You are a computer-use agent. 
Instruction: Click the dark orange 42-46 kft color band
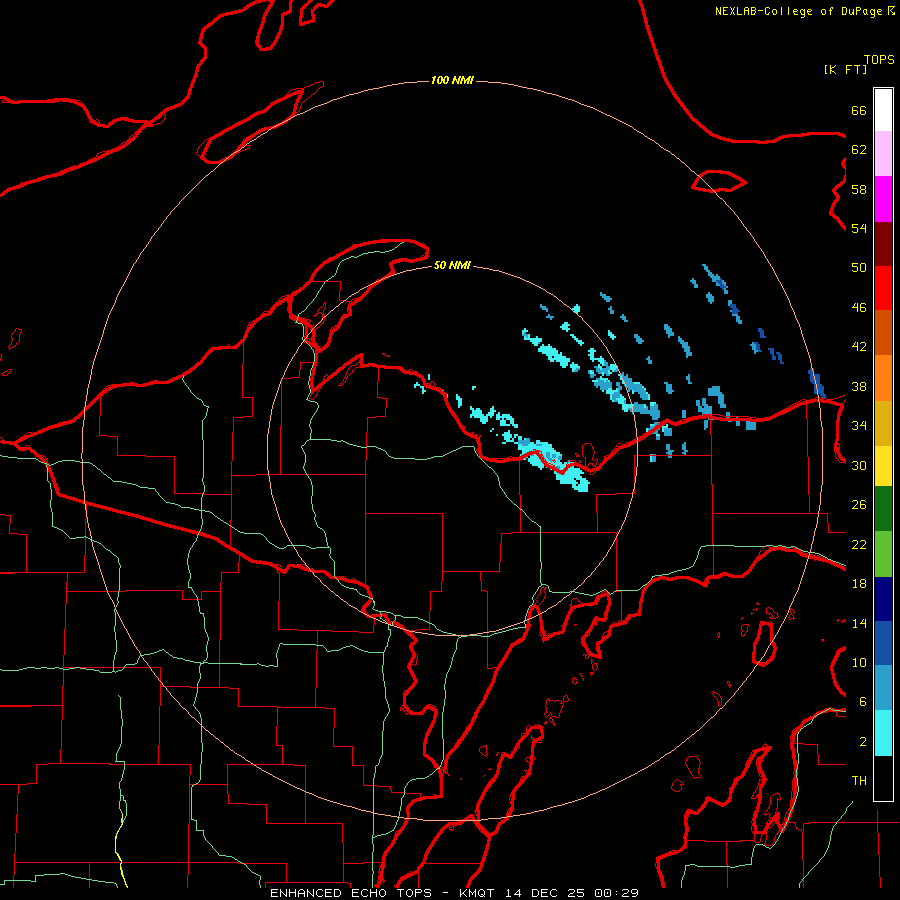[883, 333]
